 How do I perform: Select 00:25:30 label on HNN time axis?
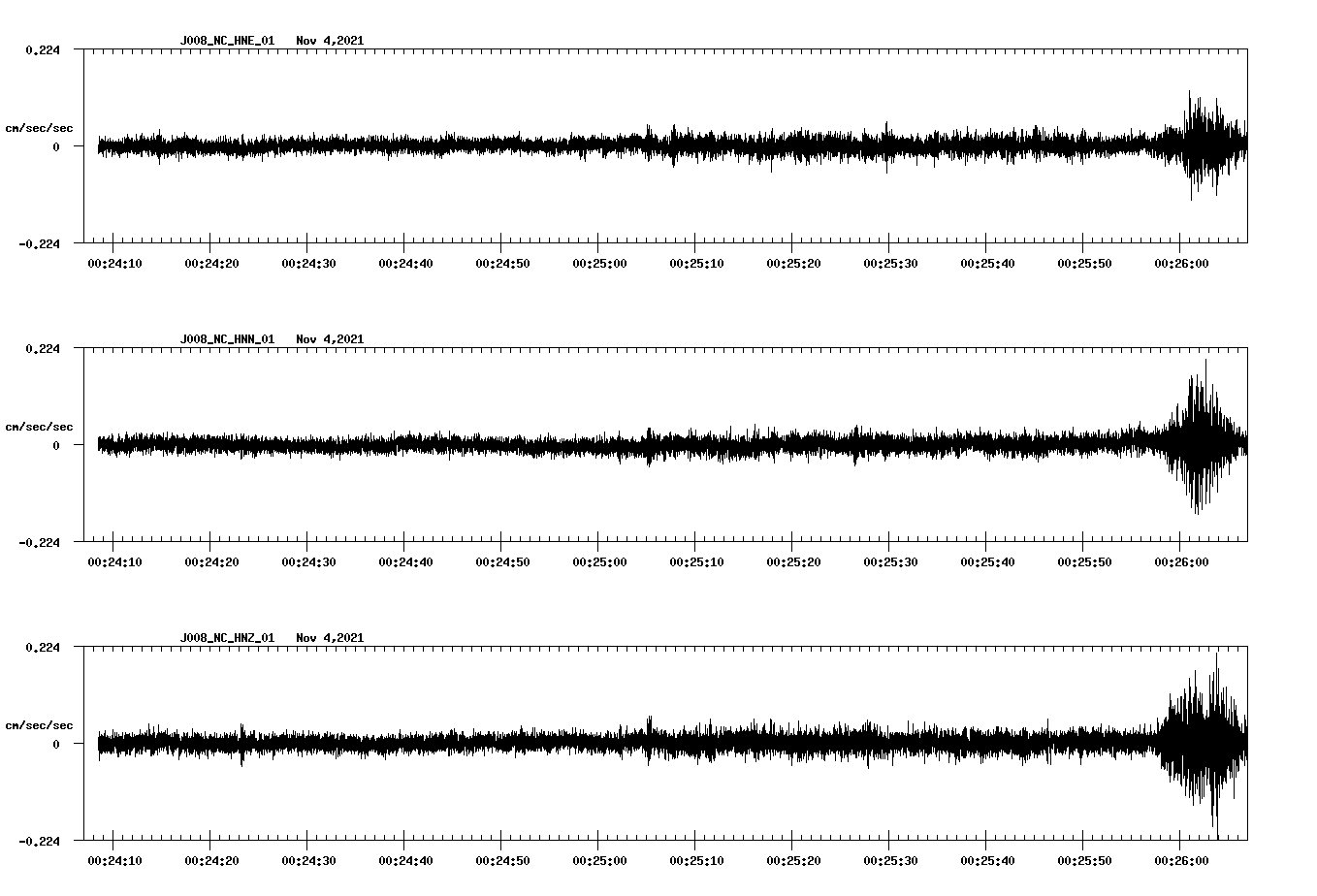coord(889,562)
